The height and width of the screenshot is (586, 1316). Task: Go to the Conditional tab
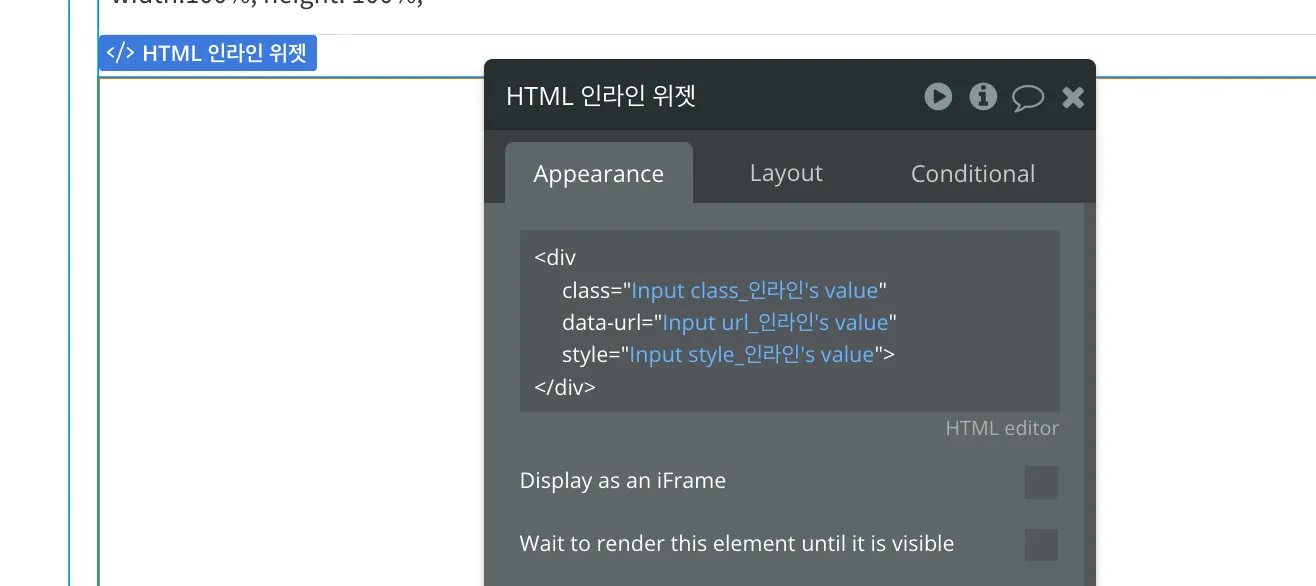[972, 174]
